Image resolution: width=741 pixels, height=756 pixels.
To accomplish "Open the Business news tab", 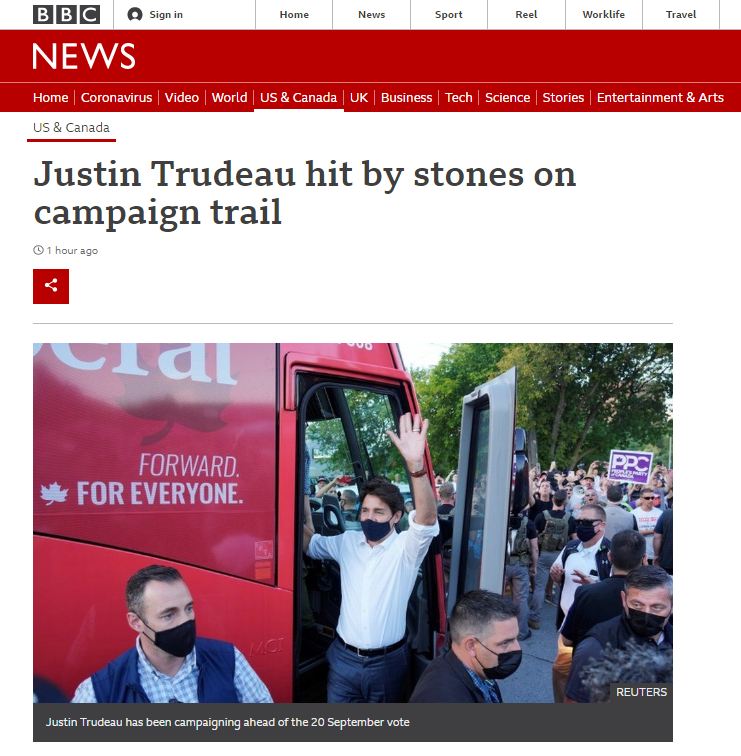I will click(406, 97).
